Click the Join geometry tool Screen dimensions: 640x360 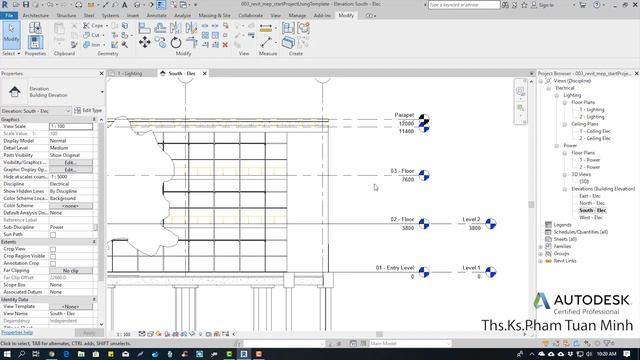pos(92,45)
